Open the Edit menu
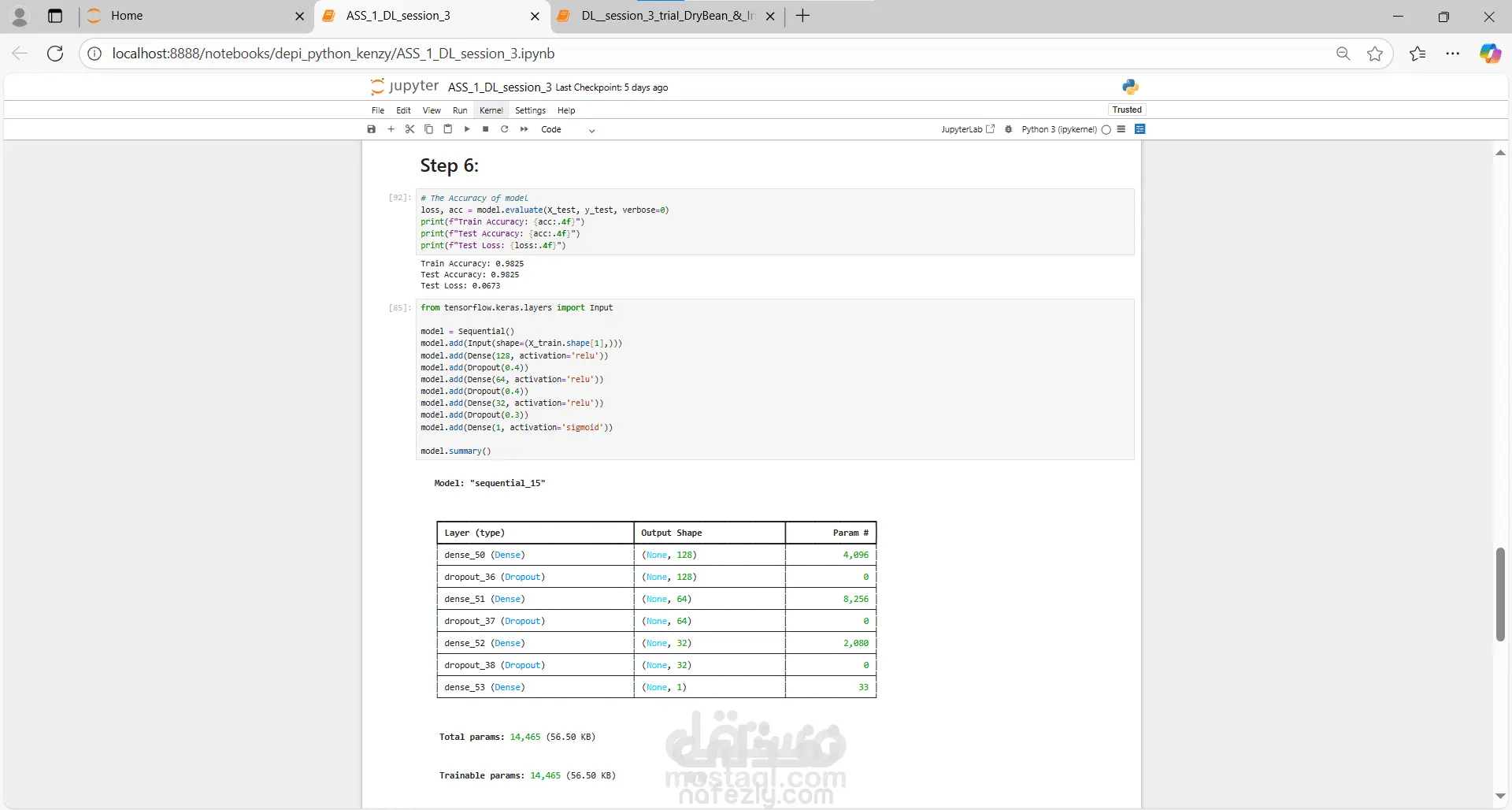1512x810 pixels. [403, 110]
